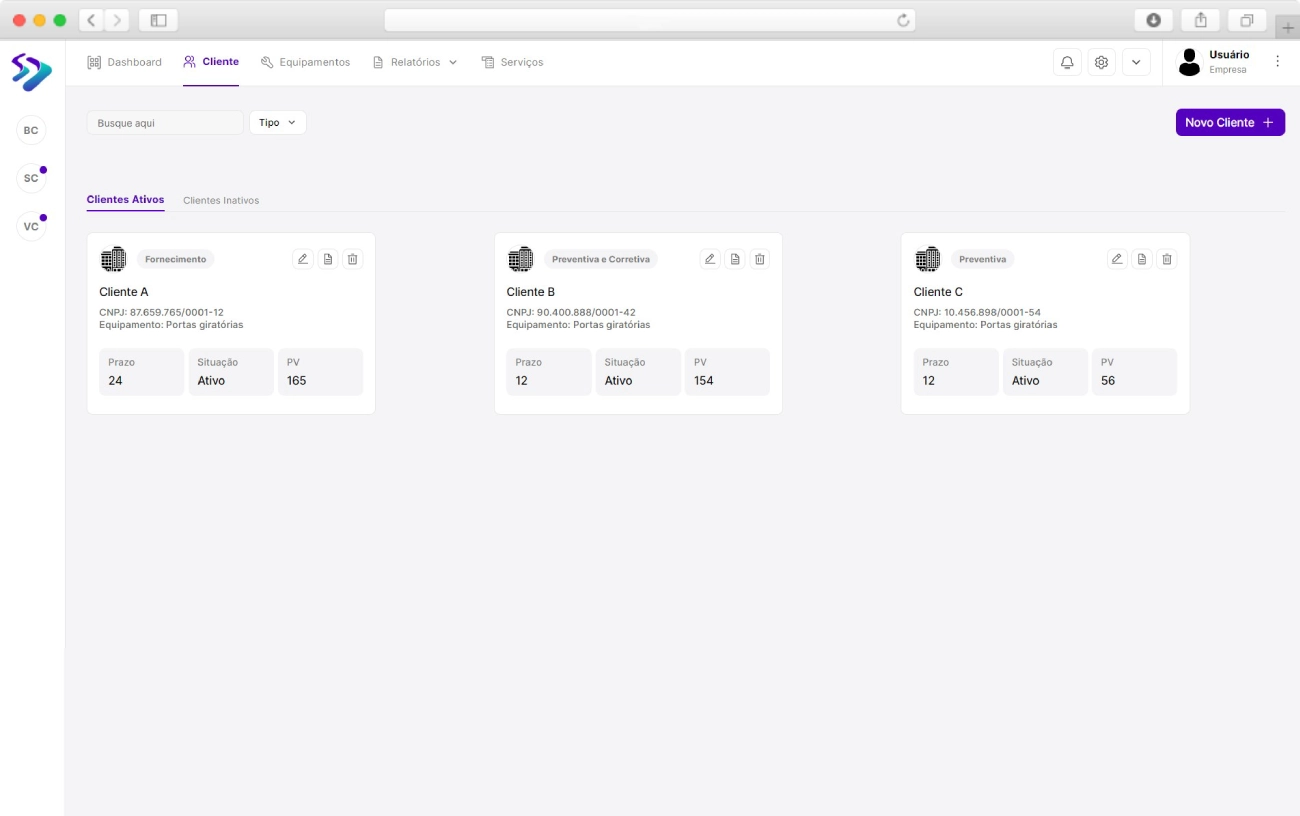Open the notifications bell icon
The image size is (1300, 816).
pyautogui.click(x=1067, y=62)
